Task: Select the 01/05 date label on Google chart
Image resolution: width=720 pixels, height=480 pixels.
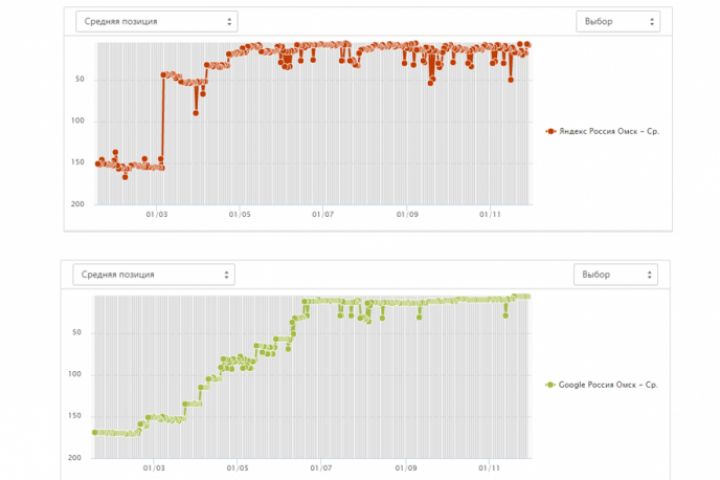Action: 238,466
